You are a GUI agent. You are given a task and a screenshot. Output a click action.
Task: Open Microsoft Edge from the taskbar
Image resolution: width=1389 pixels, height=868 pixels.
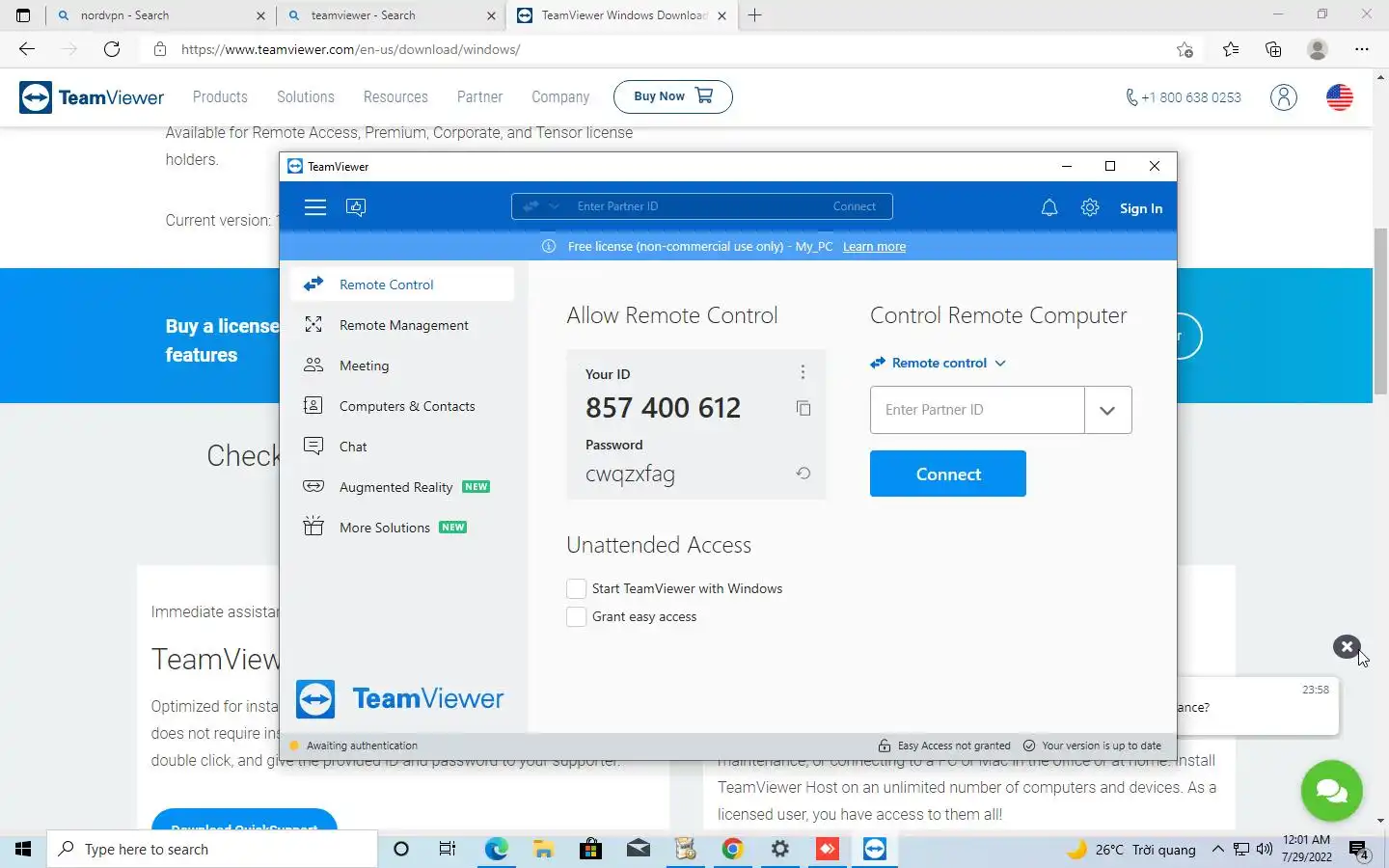pyautogui.click(x=497, y=849)
